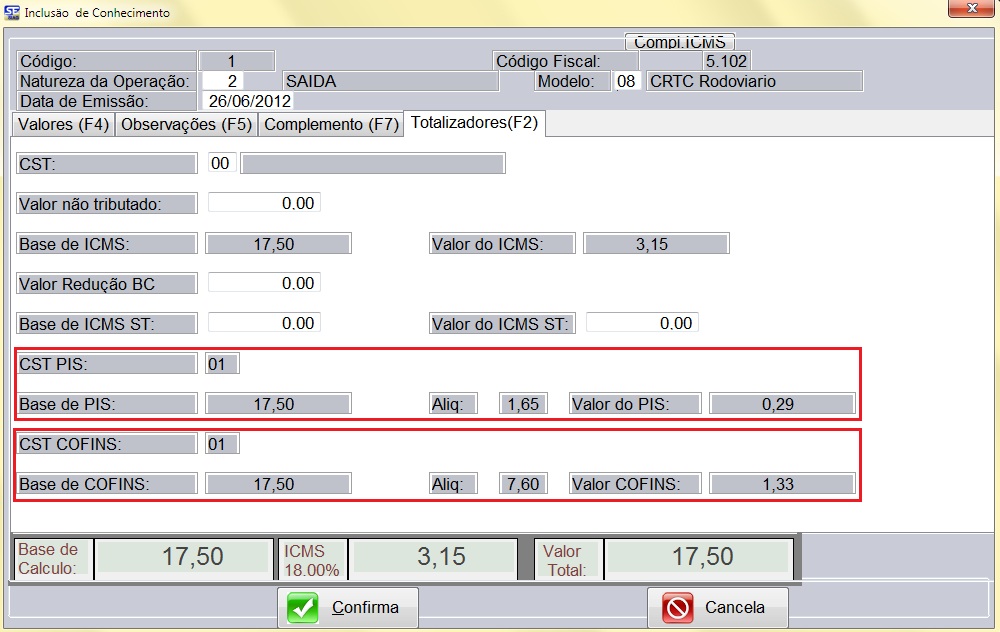Click the Data de Emissão field
Screen dimensions: 1000x632
point(248,101)
